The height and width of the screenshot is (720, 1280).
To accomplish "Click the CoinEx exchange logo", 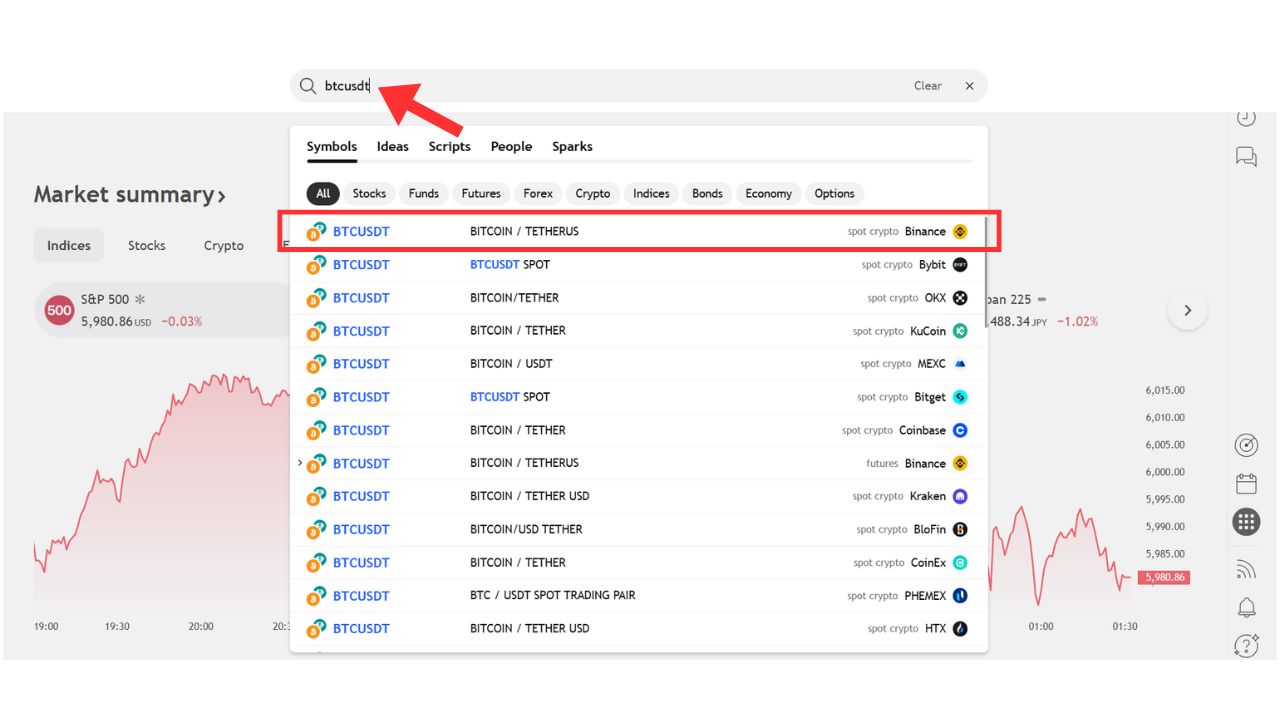I will (x=960, y=562).
